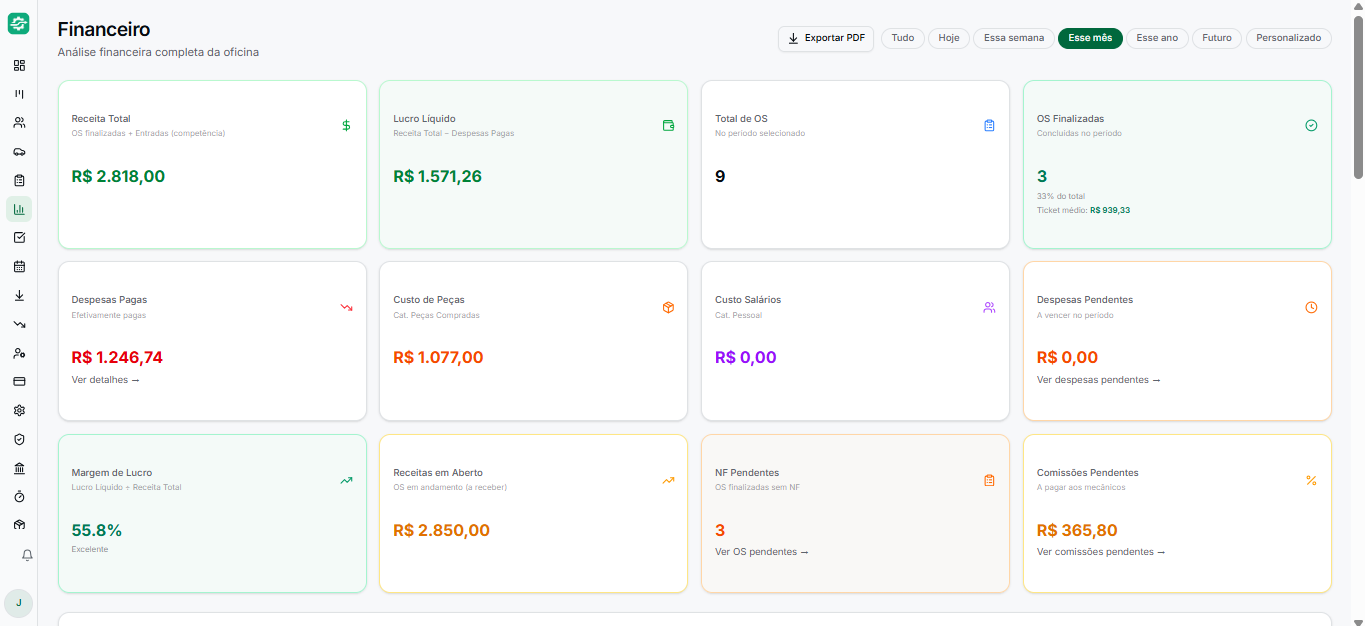Viewport: 1365px width, 626px height.
Task: Open the vehicles (car) icon in sidebar
Action: (x=19, y=152)
